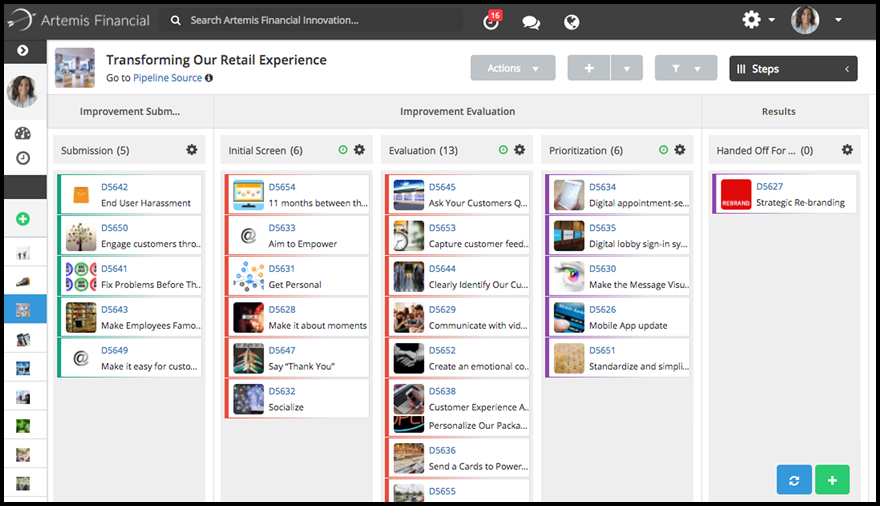
Task: Open the Actions dropdown
Action: (512, 68)
